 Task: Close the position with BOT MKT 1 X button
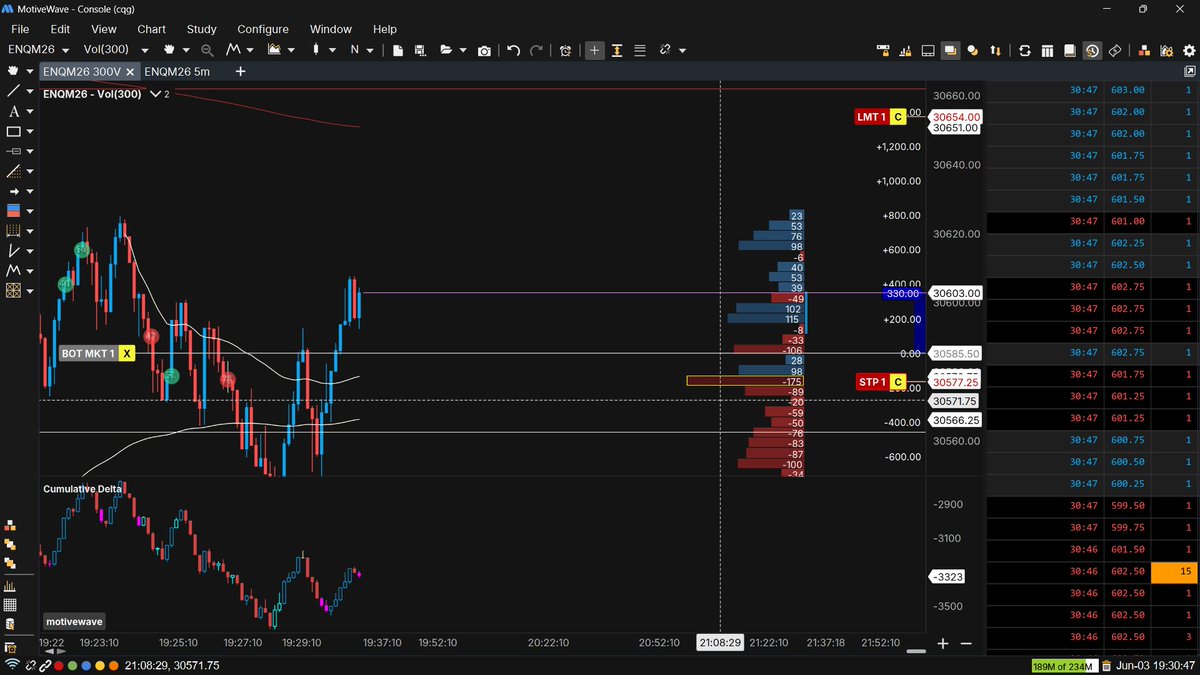126,353
